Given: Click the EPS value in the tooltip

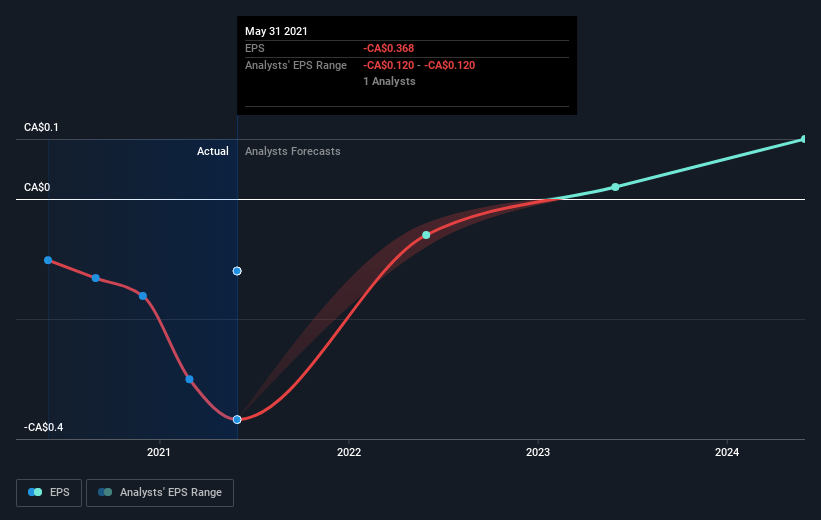Looking at the screenshot, I should point(389,48).
